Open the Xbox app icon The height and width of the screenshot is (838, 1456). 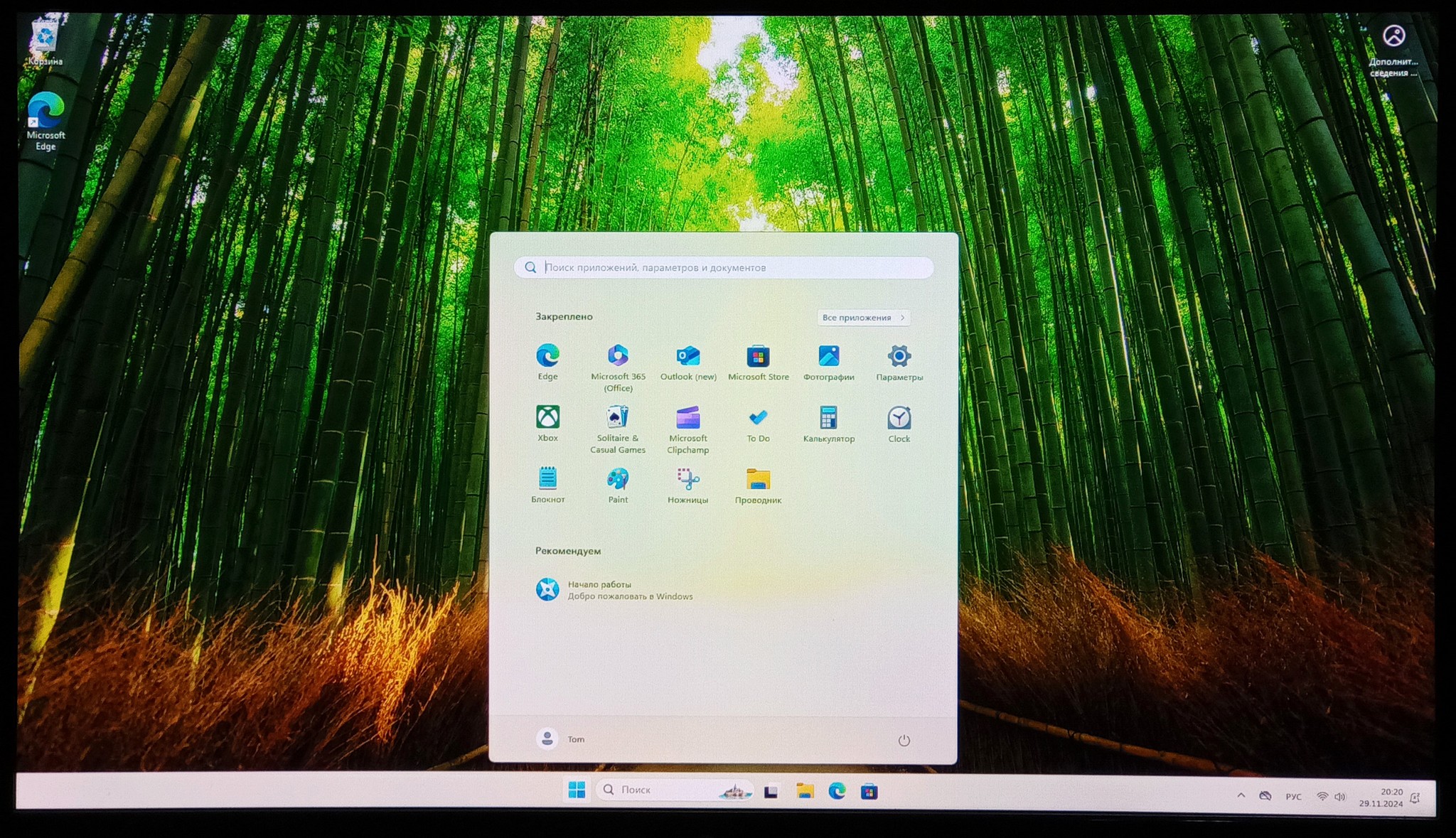(x=547, y=418)
